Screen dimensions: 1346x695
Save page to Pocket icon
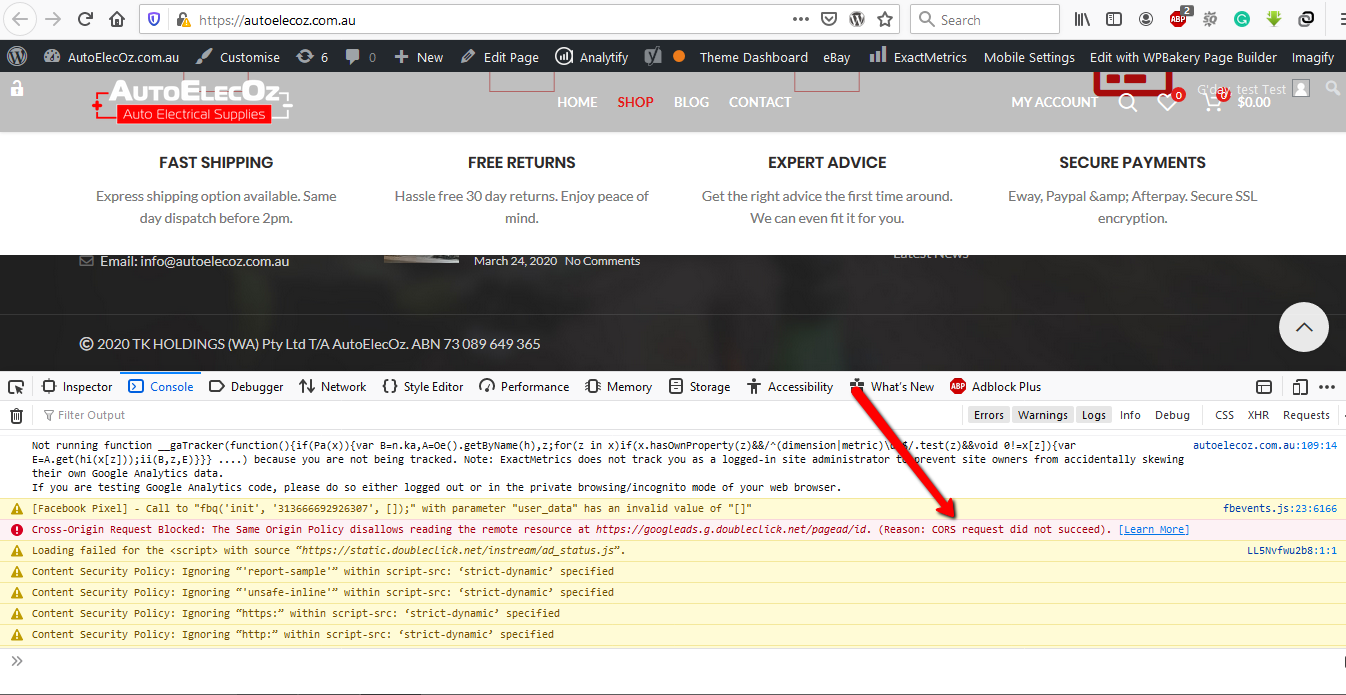(829, 19)
